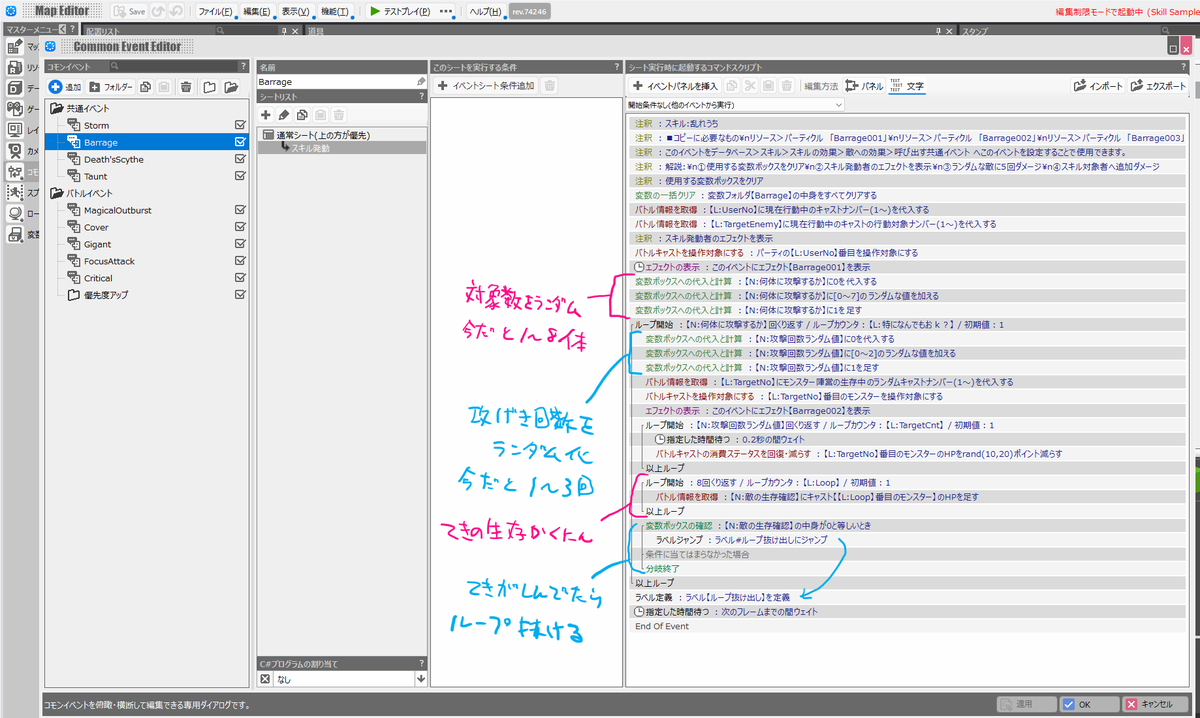Select the 注釈 : スキル:乱れうち line
Image resolution: width=1200 pixels, height=718 pixels.
[907, 122]
